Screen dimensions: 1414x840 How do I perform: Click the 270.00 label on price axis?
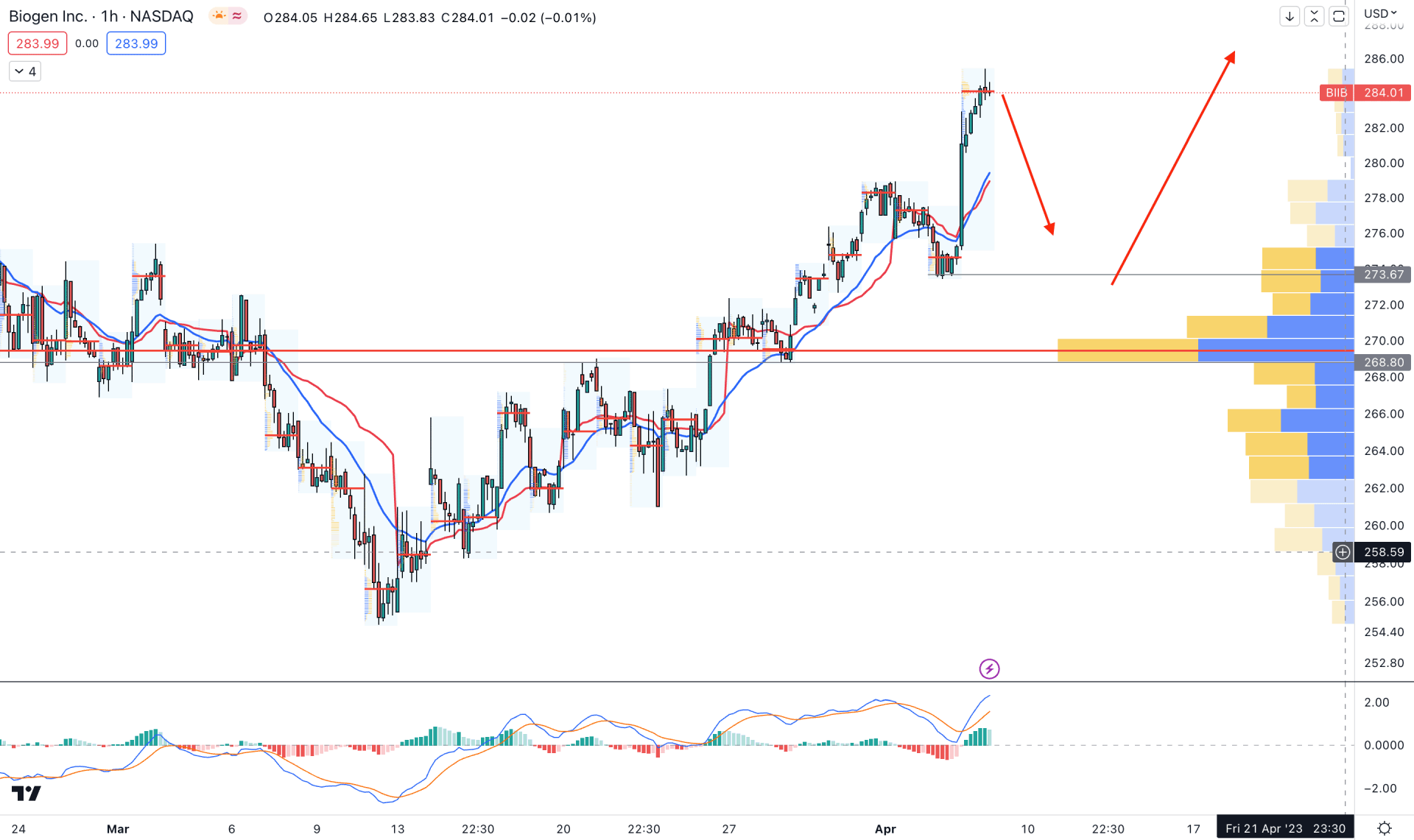click(x=1384, y=341)
